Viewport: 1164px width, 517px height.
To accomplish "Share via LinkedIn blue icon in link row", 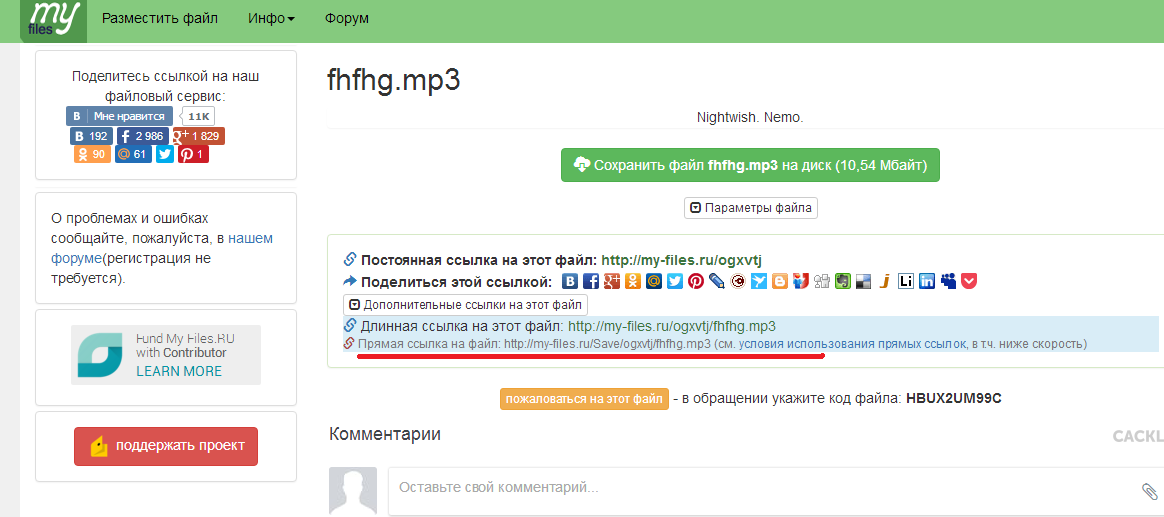I will pyautogui.click(x=926, y=282).
